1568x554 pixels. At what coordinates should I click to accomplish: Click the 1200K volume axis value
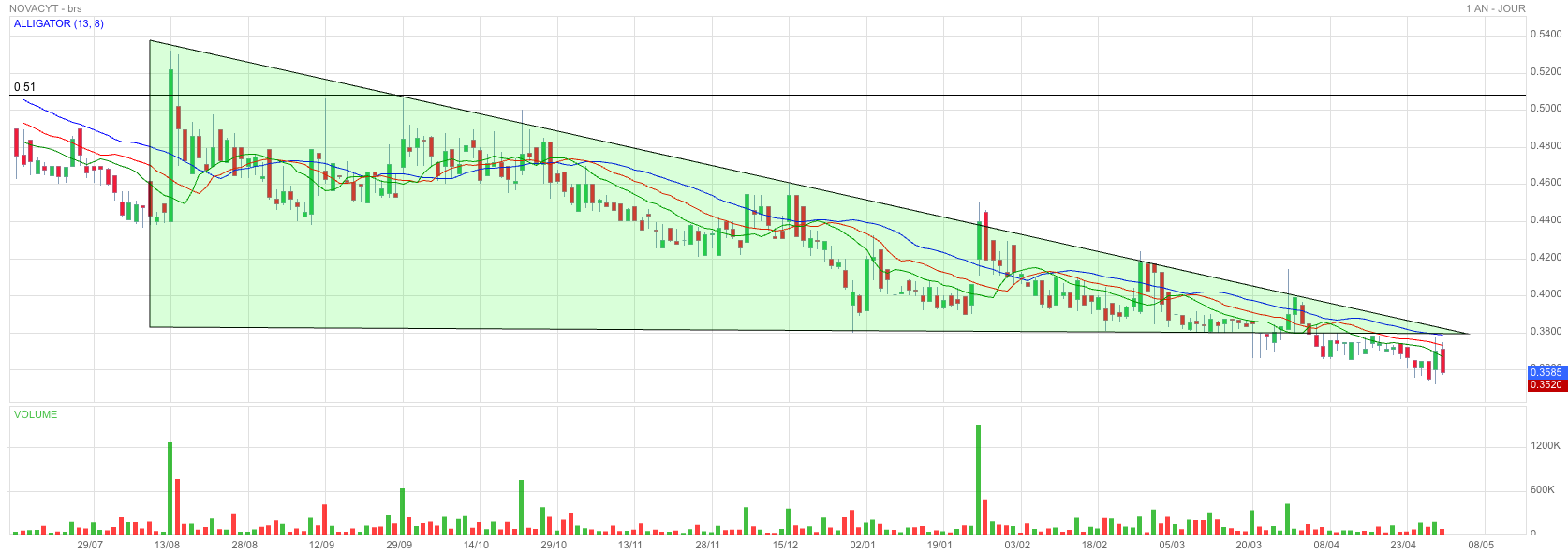pyautogui.click(x=1546, y=445)
